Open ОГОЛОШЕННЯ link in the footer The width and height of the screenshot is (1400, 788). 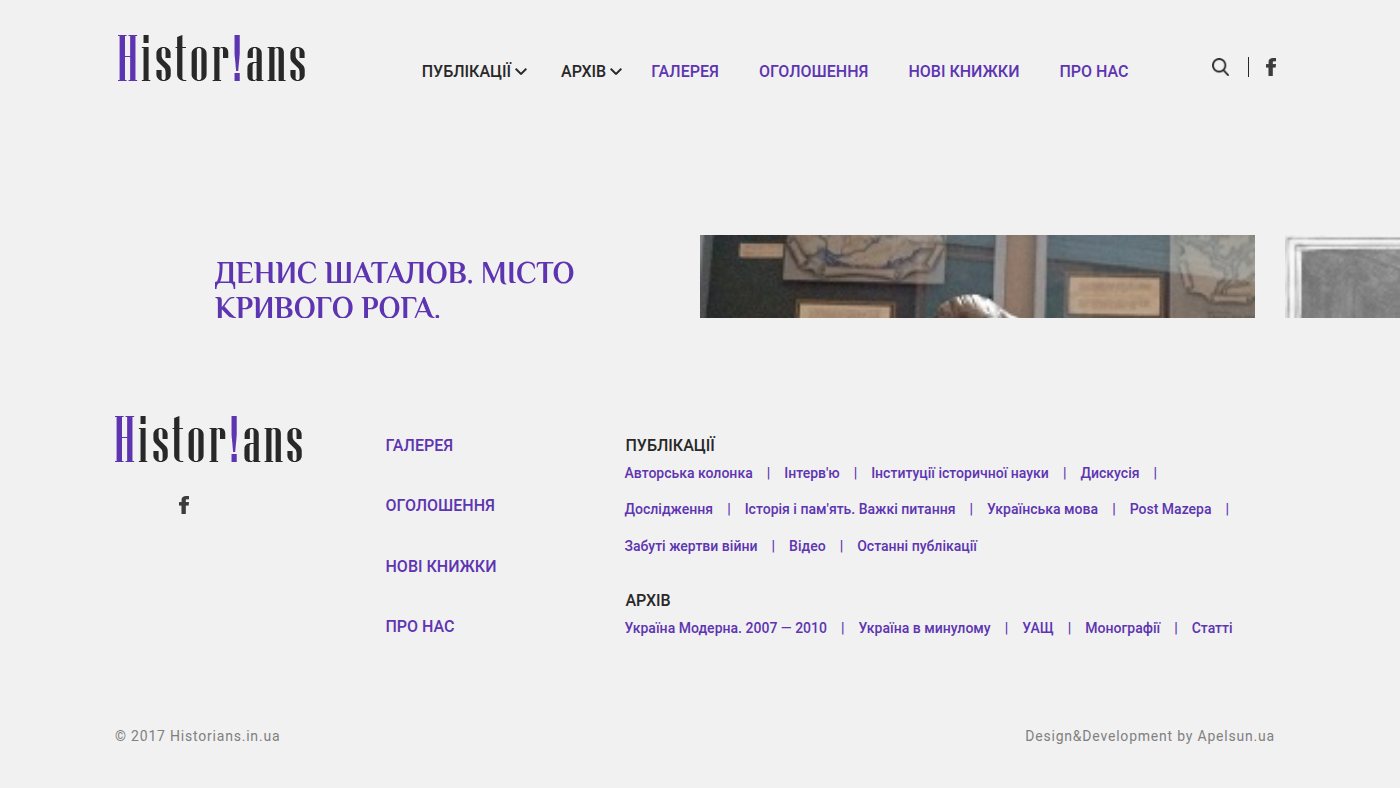coord(440,505)
